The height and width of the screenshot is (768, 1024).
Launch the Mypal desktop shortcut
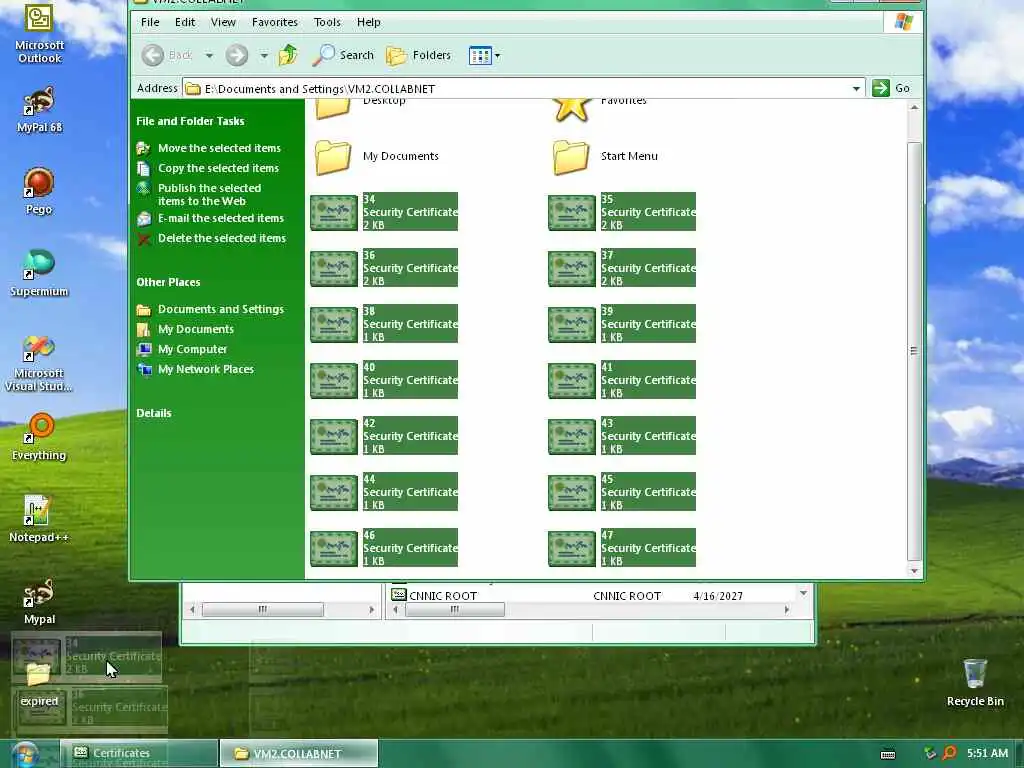[39, 601]
